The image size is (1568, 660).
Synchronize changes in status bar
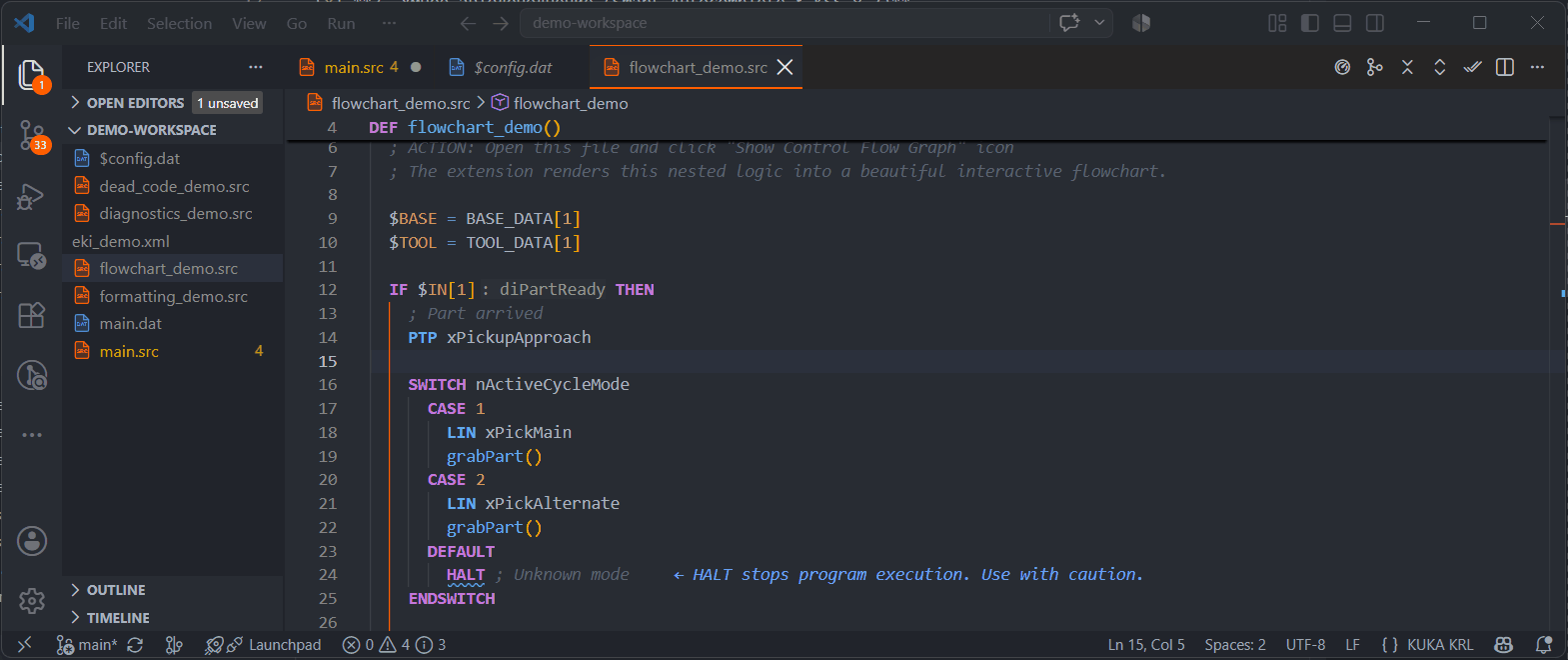click(x=135, y=645)
